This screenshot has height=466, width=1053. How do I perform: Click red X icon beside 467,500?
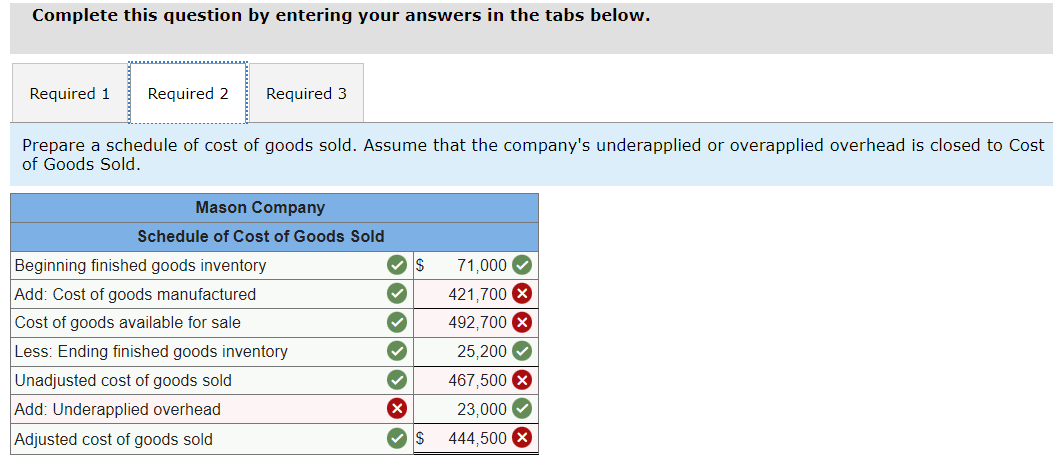click(522, 381)
